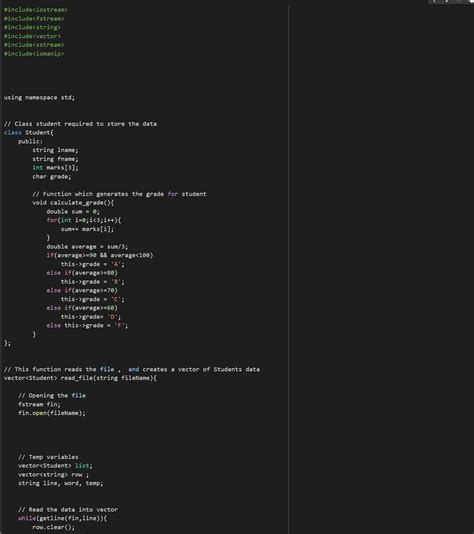Place cursor on 'string fname;'

click(x=55, y=159)
